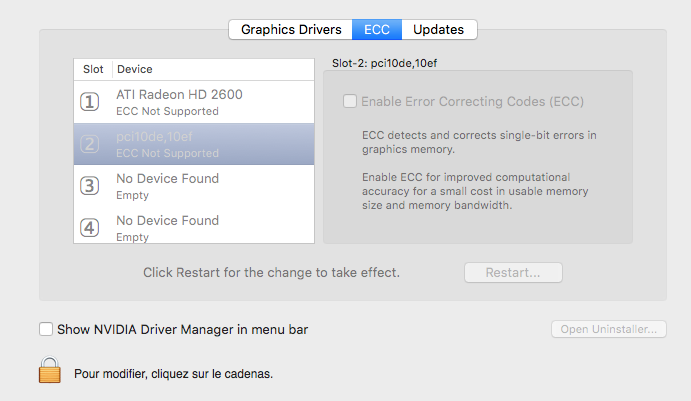This screenshot has width=691, height=401.
Task: Select the ATI Radeon HD 2600 row
Action: pyautogui.click(x=194, y=102)
